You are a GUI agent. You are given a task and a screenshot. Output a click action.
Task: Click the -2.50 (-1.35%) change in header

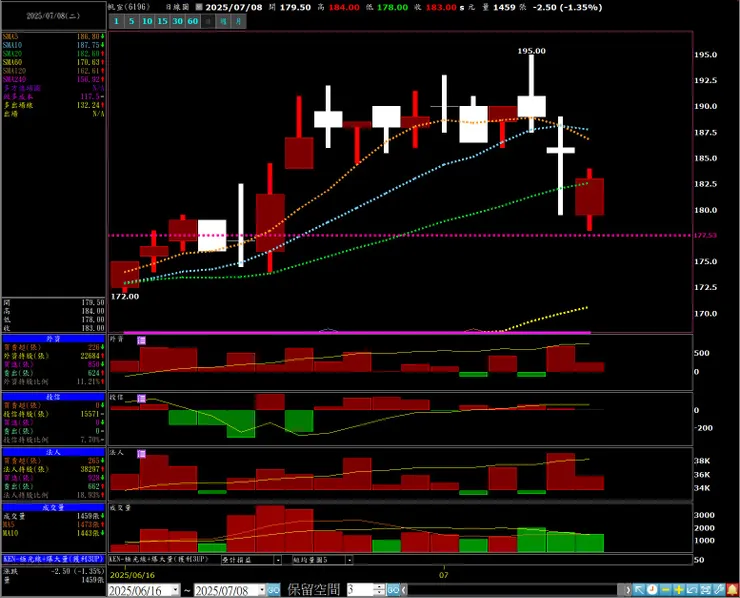(x=567, y=8)
